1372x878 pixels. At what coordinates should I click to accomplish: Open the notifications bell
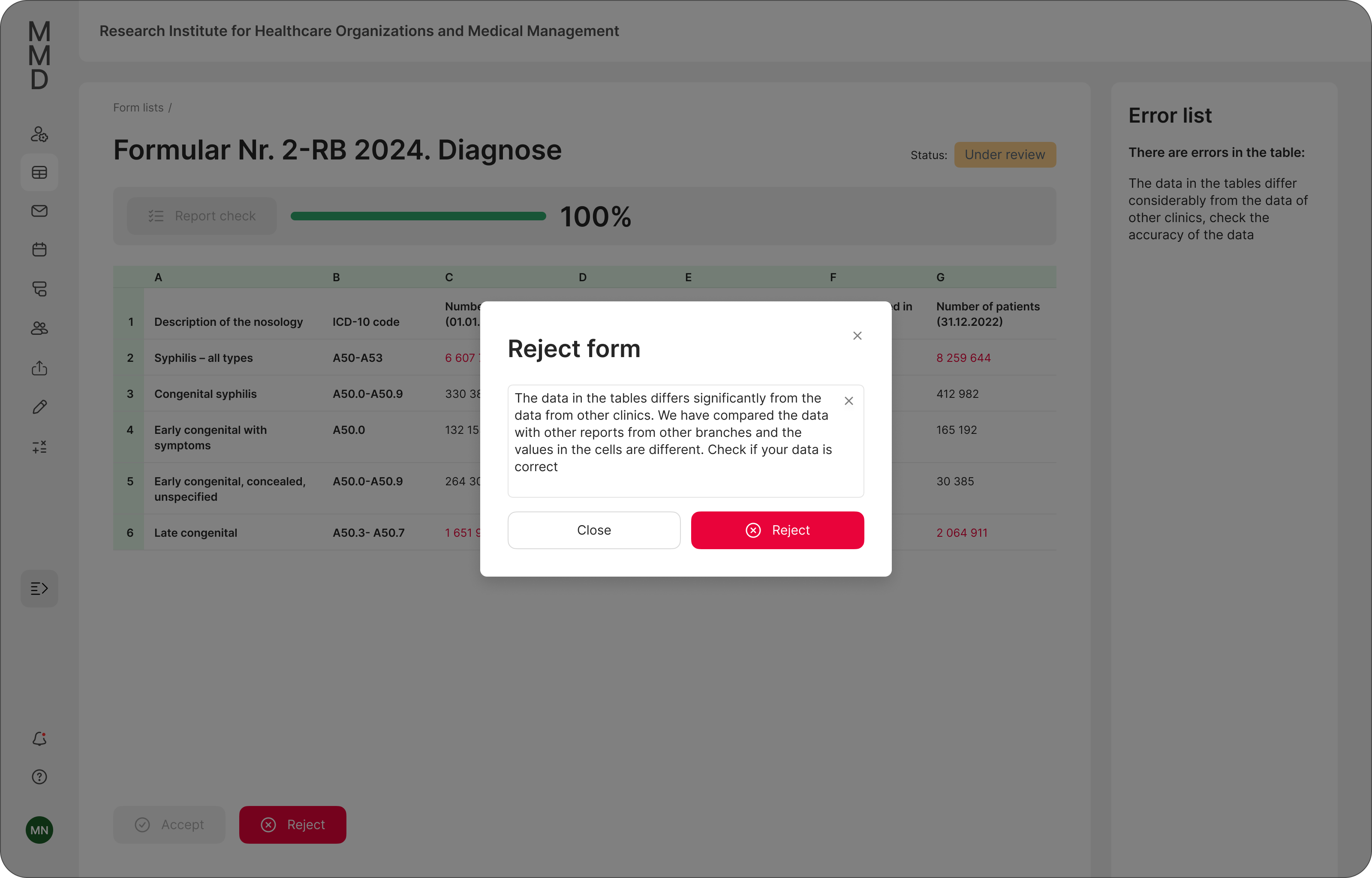(39, 739)
